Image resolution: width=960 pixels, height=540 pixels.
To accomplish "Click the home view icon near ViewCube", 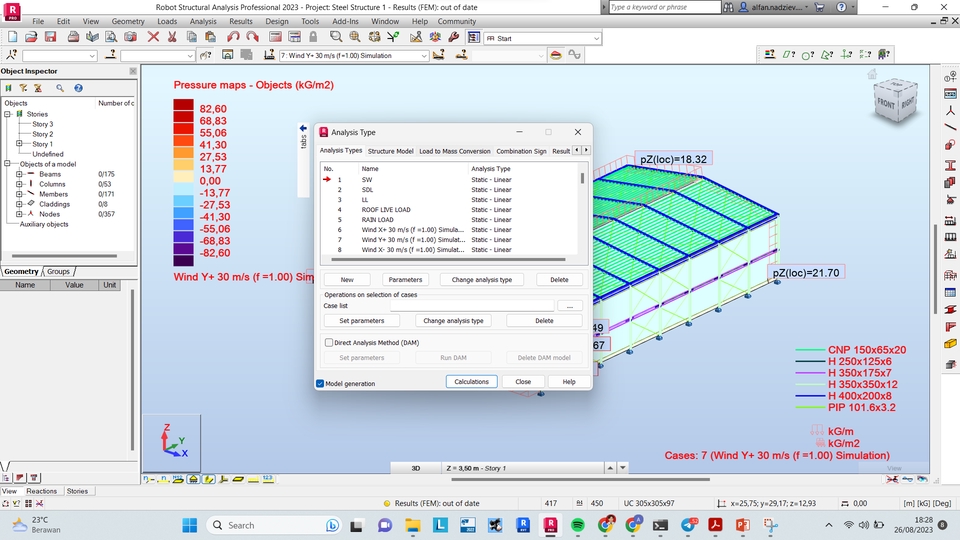I will click(872, 75).
